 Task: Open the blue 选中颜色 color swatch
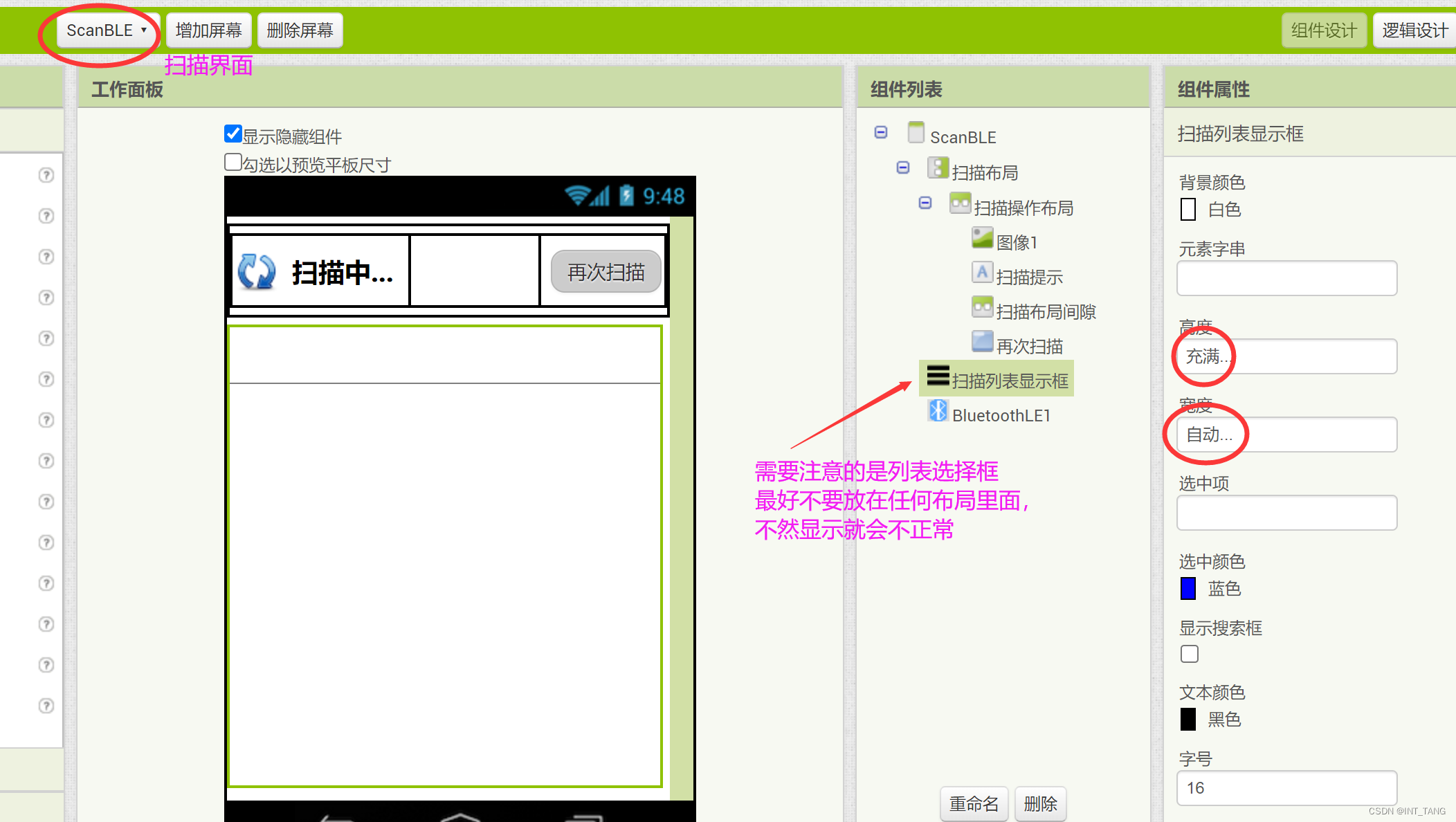coord(1187,588)
